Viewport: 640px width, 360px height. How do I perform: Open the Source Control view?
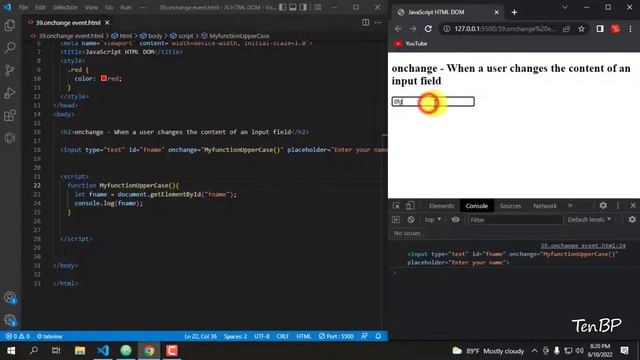pos(9,70)
